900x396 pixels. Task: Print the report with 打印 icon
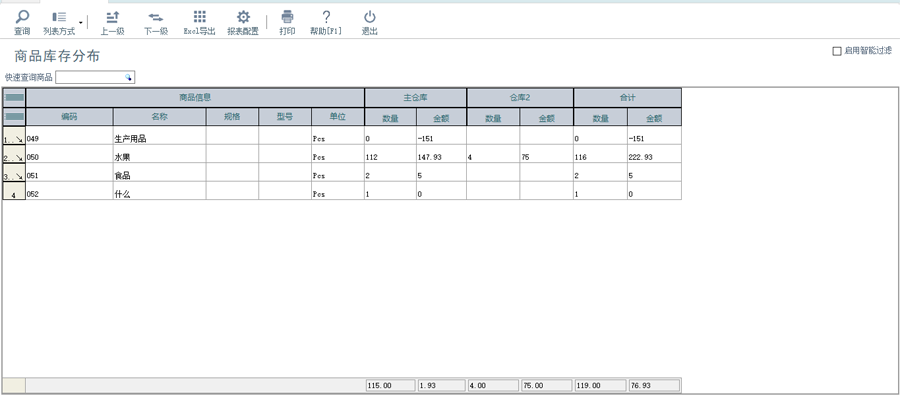point(287,17)
